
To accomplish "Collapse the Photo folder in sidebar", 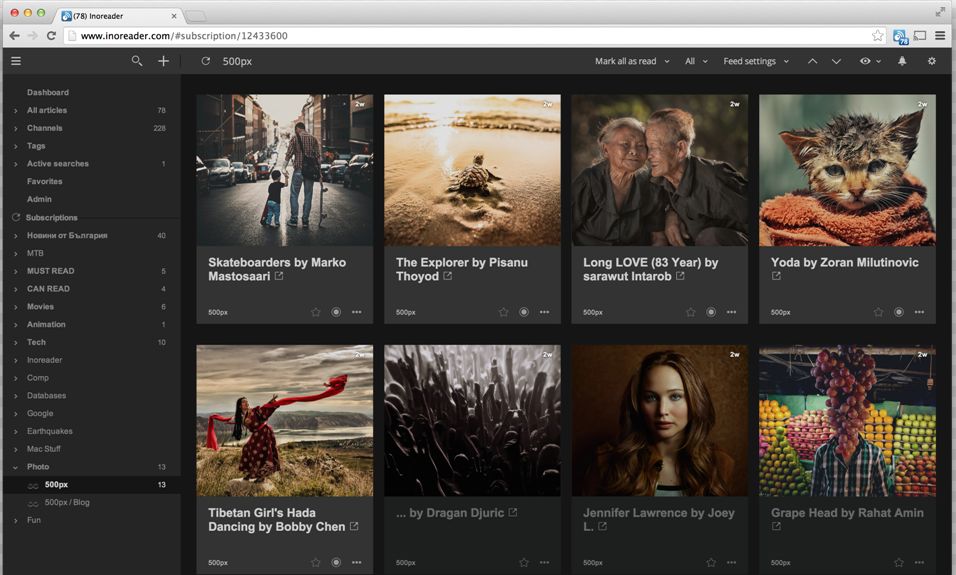I will click(16, 467).
